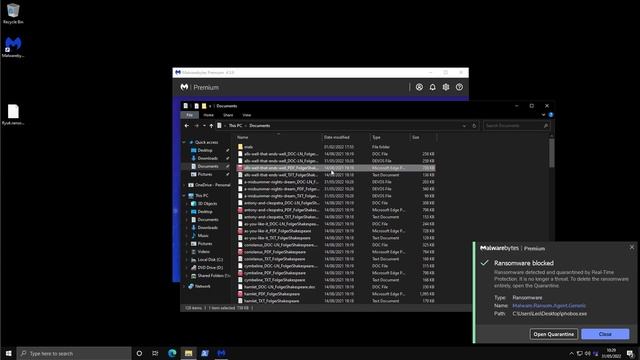Open Microsoft Edge from taskbar
This screenshot has width=640, height=360.
click(172, 353)
